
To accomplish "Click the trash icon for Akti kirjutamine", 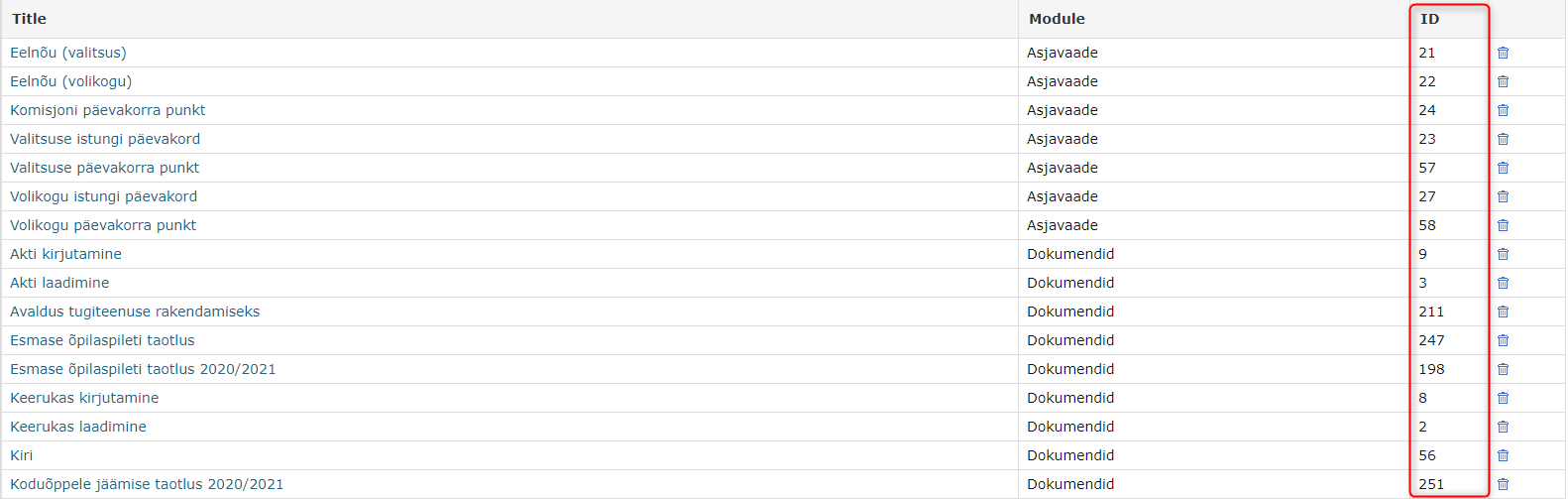I will (1503, 254).
